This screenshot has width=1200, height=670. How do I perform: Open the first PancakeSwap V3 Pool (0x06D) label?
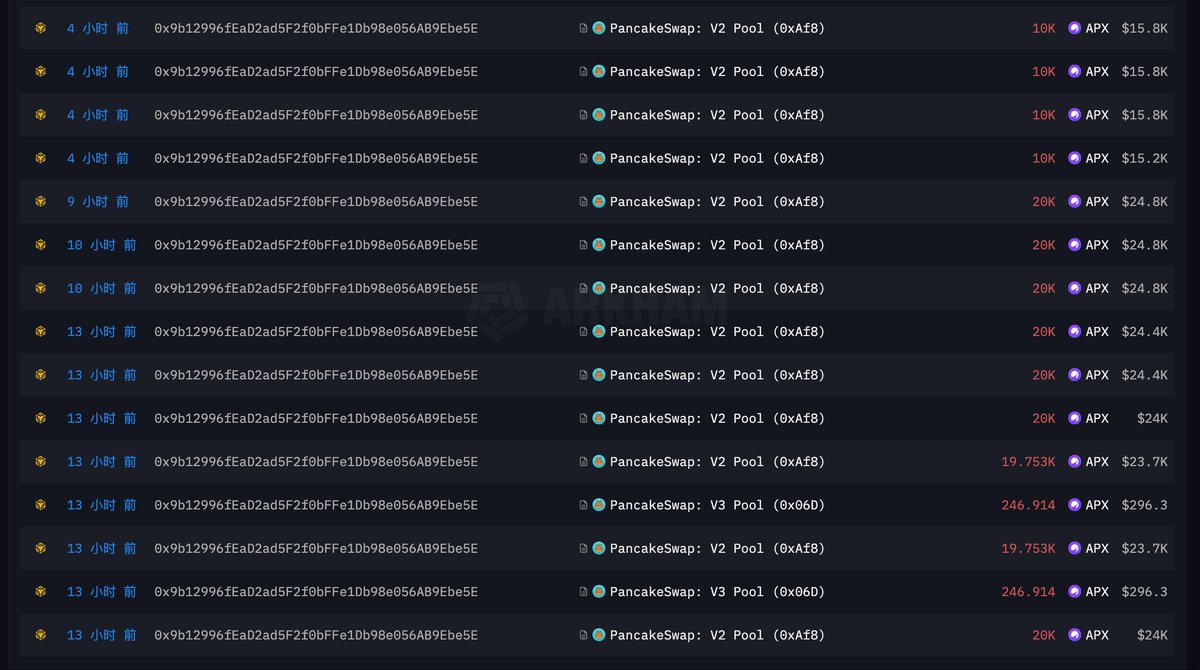pyautogui.click(x=717, y=505)
